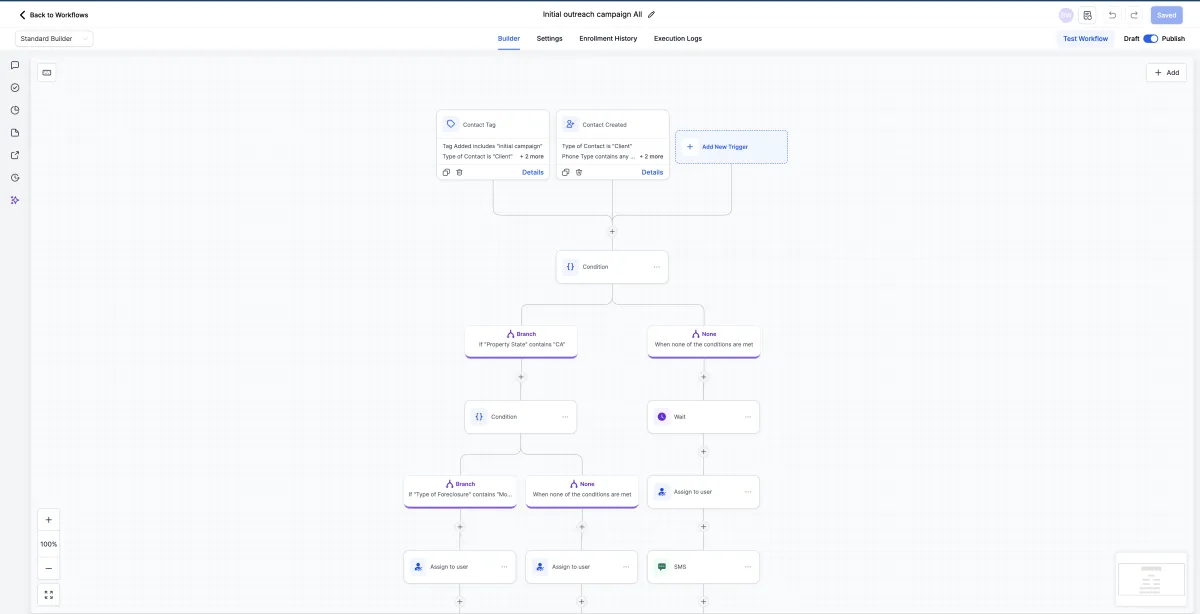Open the document search icon near avatar
1200x614 pixels.
(x=1087, y=15)
